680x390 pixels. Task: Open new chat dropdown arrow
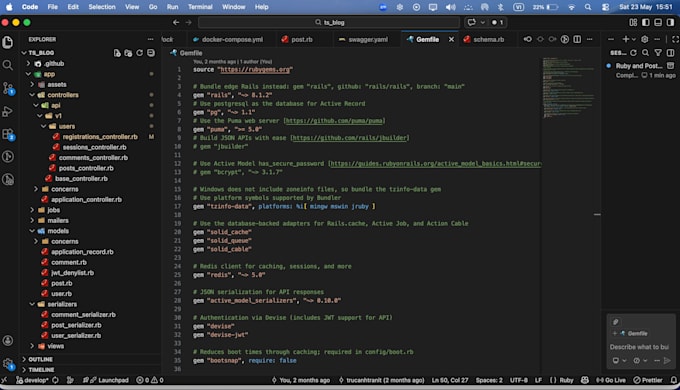pyautogui.click(x=634, y=39)
